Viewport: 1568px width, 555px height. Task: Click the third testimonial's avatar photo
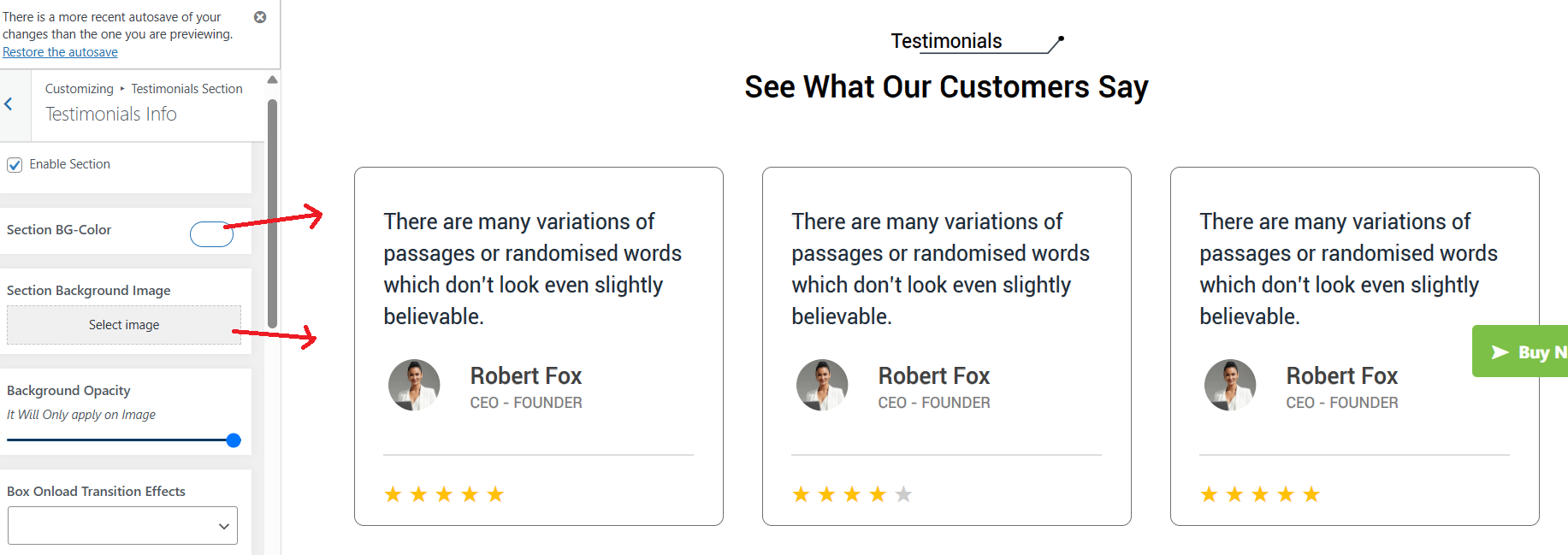tap(1230, 385)
